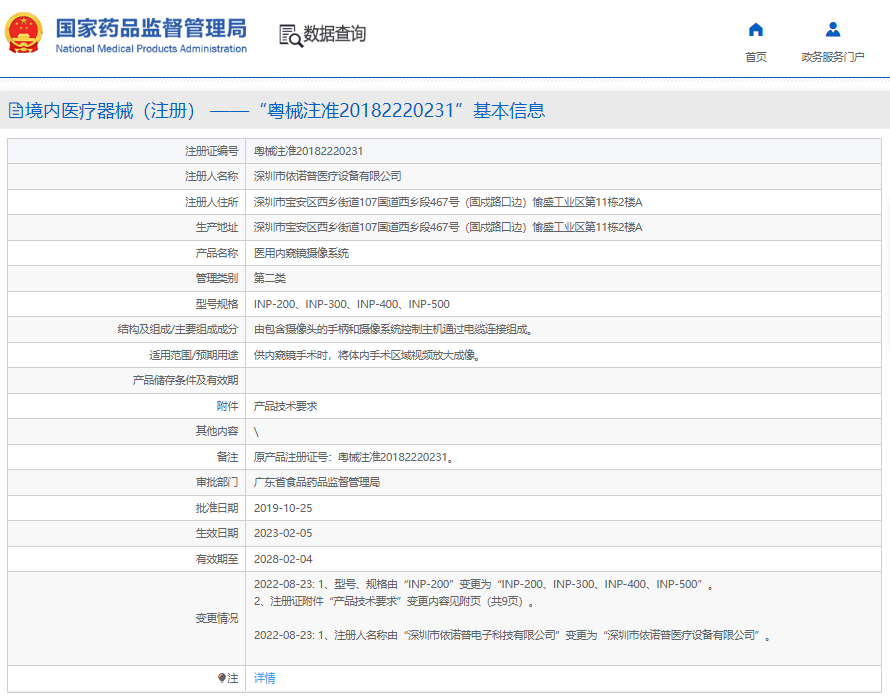Click the backslash value in 其他内容 row
Image resolution: width=890 pixels, height=700 pixels.
[257, 432]
